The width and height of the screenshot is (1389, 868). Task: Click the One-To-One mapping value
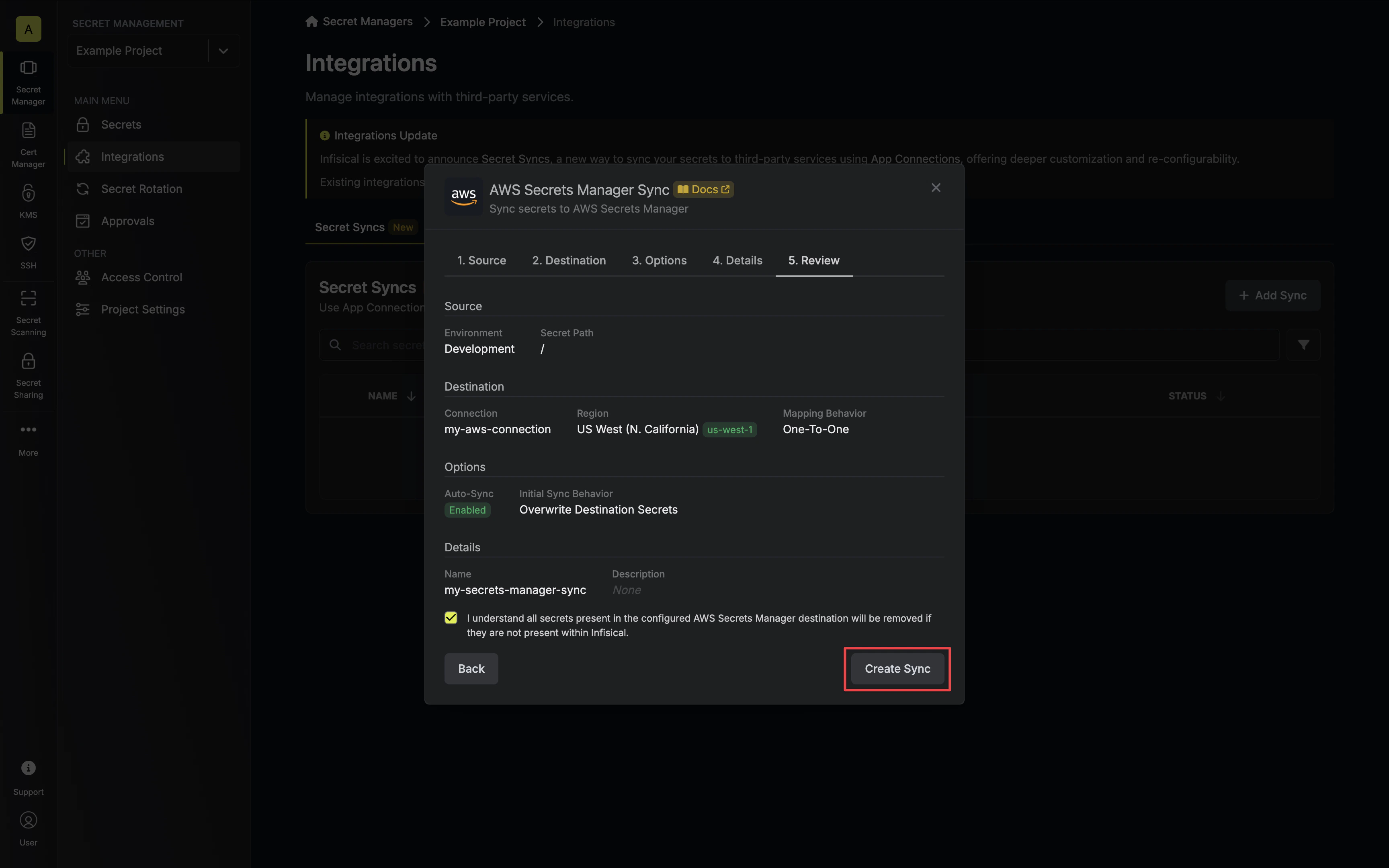pos(815,430)
